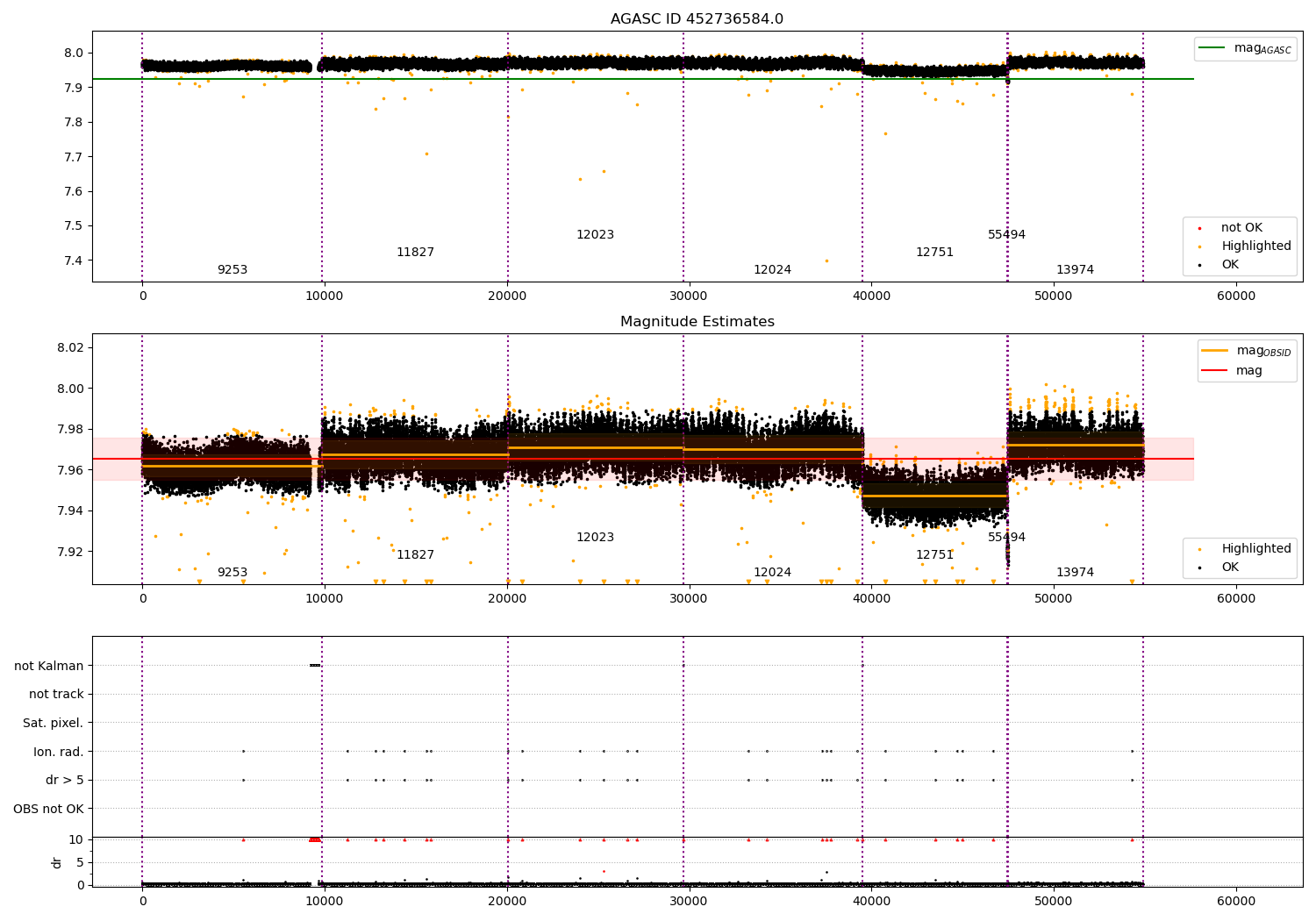This screenshot has width=1316, height=921.
Task: Click OBSID label 55494 in Magnitude Estimates plot
Action: point(1006,538)
